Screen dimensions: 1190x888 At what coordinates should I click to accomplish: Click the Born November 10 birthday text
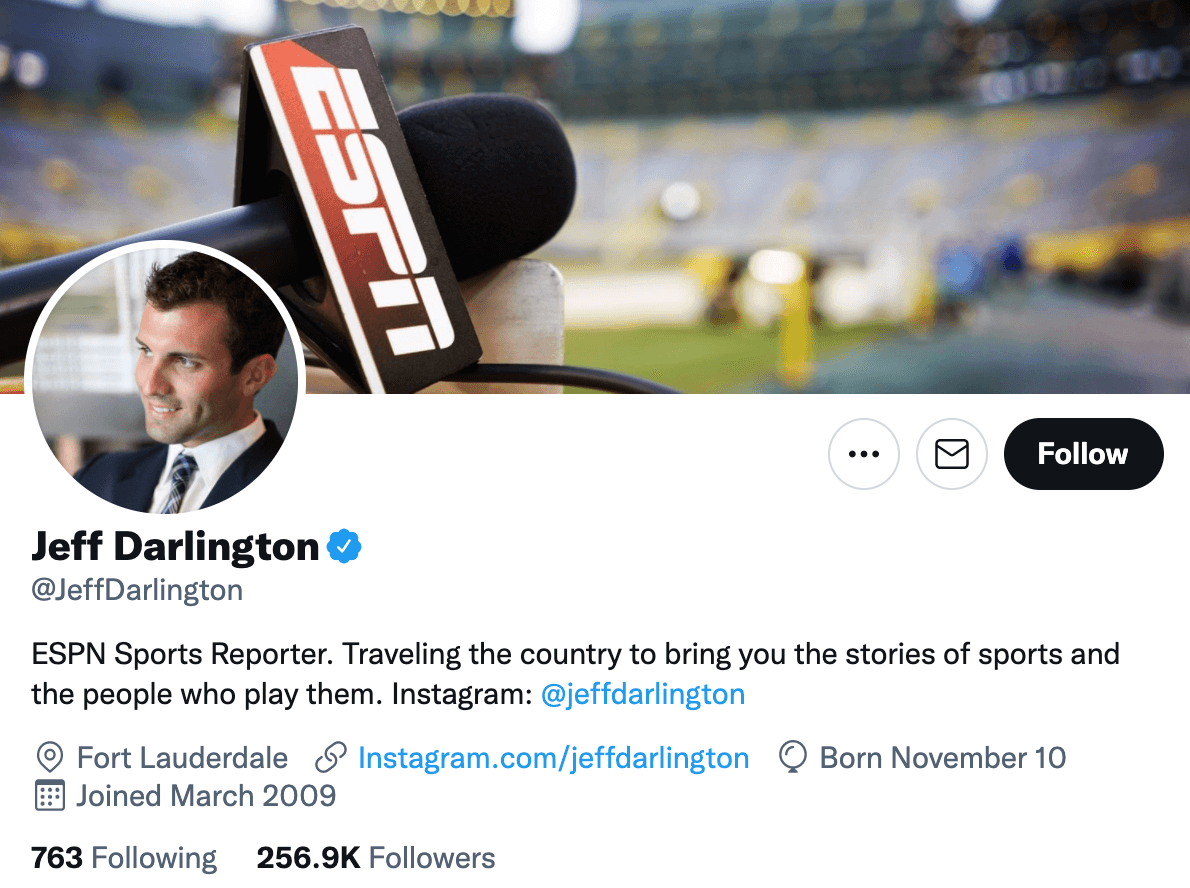click(x=941, y=757)
